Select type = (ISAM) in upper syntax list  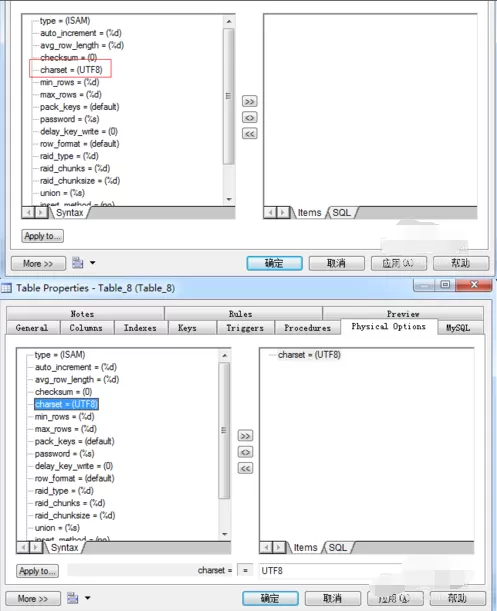(x=65, y=21)
